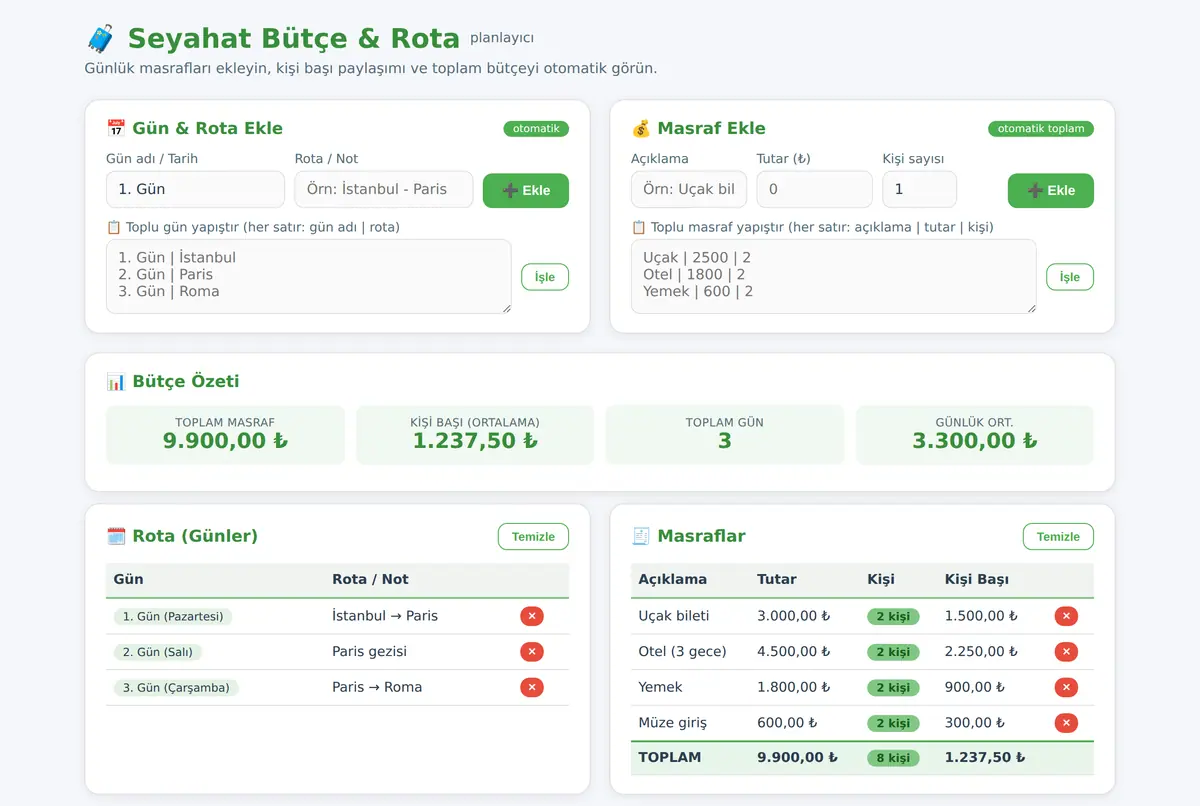The width and height of the screenshot is (1200, 806).
Task: Focus the Rota / Not input field
Action: 384,189
